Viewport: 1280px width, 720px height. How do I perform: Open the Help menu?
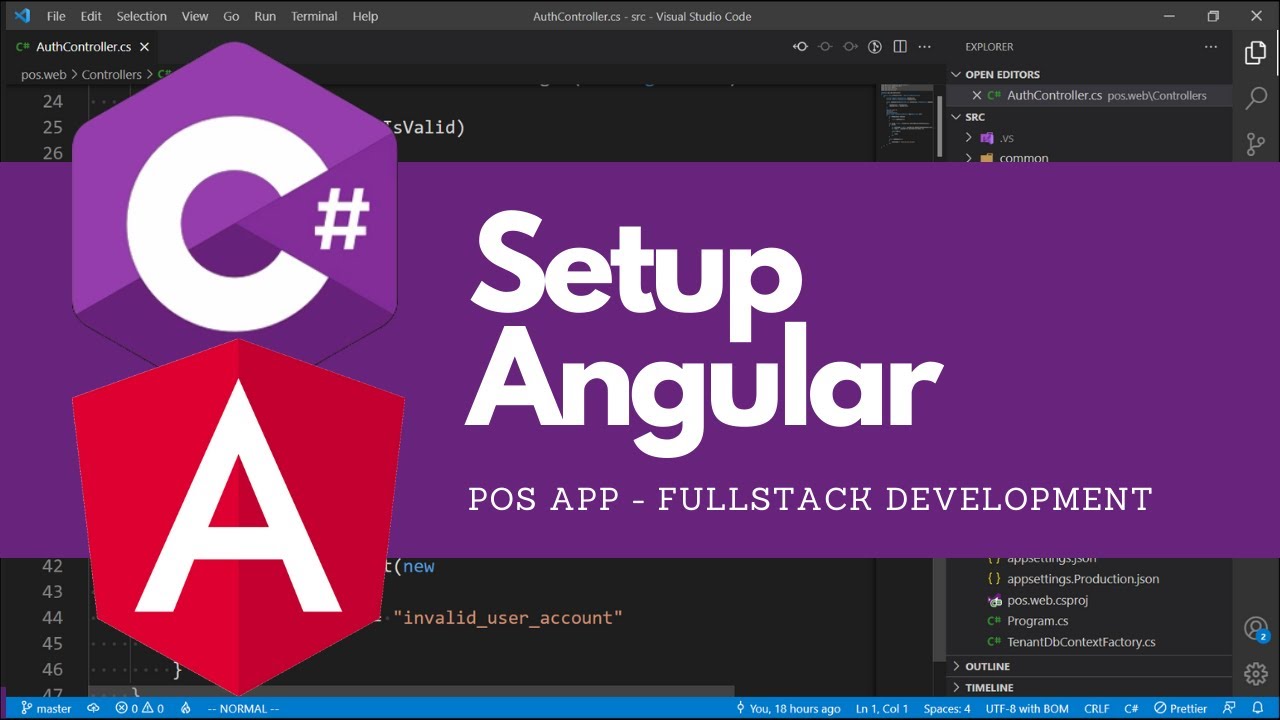coord(366,16)
